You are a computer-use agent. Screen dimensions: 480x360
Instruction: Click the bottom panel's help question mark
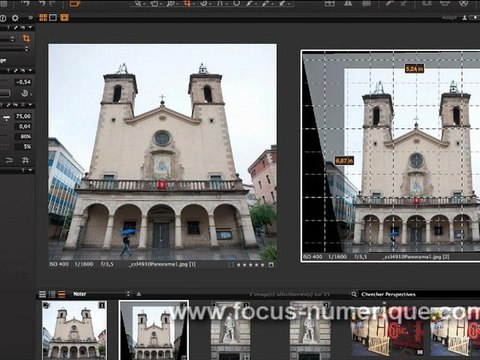point(23,170)
